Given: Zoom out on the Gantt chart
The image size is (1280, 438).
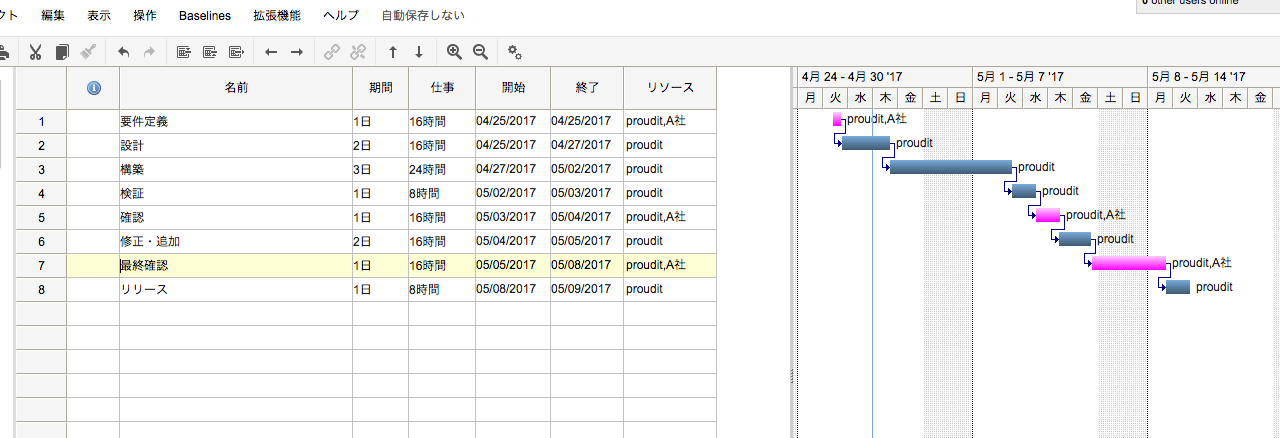Looking at the screenshot, I should coord(480,52).
